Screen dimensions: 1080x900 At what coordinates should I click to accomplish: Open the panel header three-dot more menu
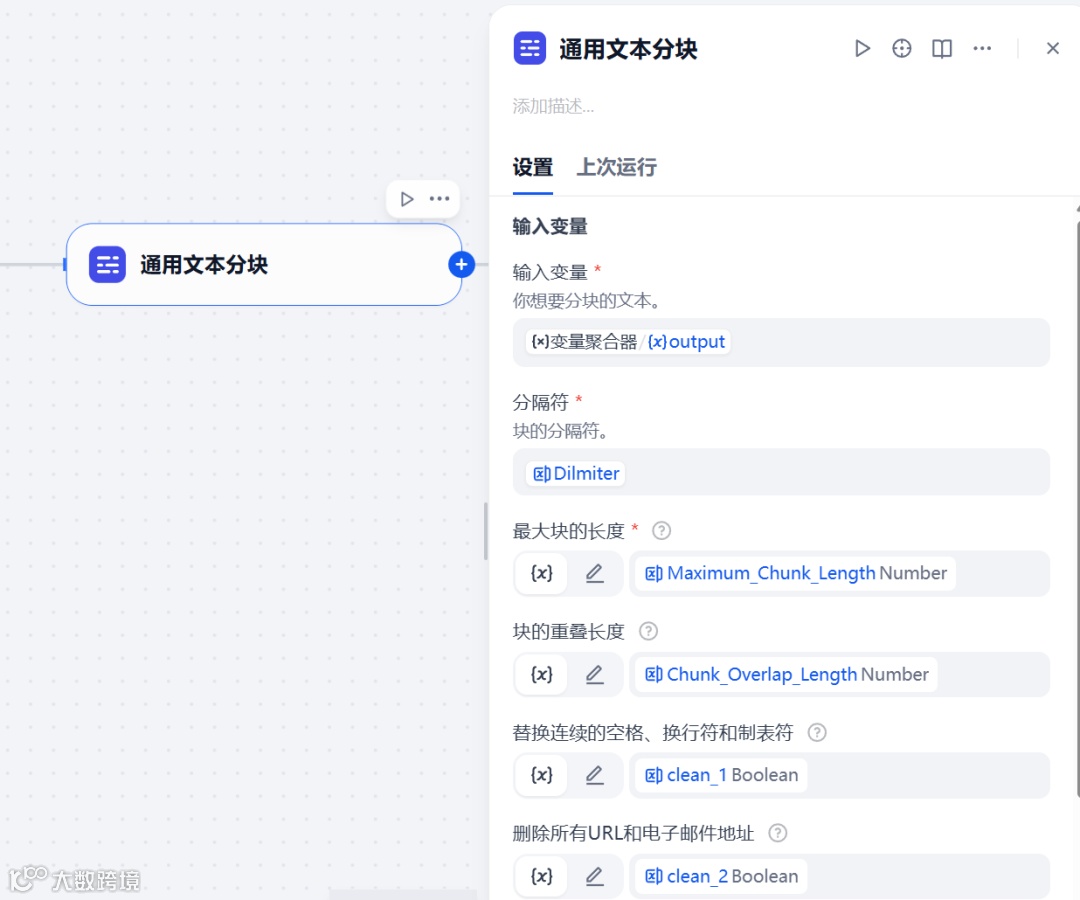[982, 48]
